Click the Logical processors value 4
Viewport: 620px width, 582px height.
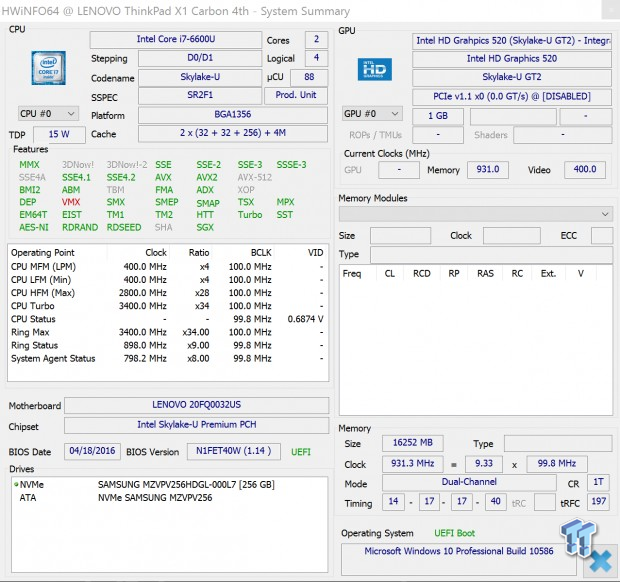coord(316,58)
